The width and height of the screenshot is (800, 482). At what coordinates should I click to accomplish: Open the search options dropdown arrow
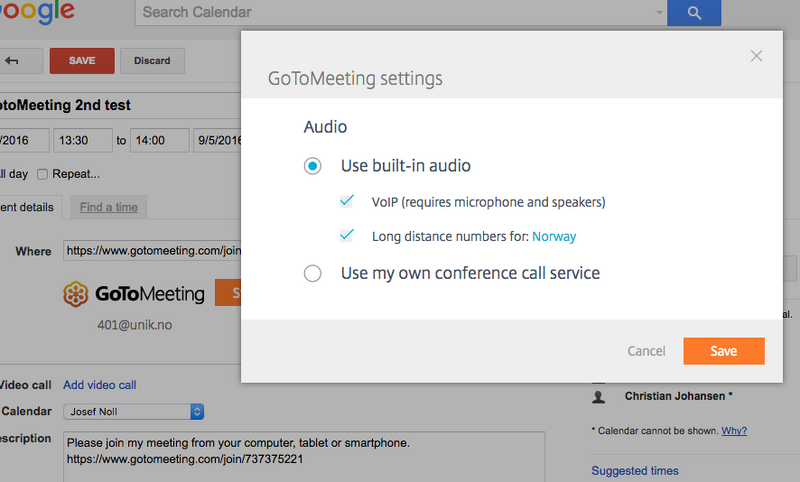[x=659, y=13]
